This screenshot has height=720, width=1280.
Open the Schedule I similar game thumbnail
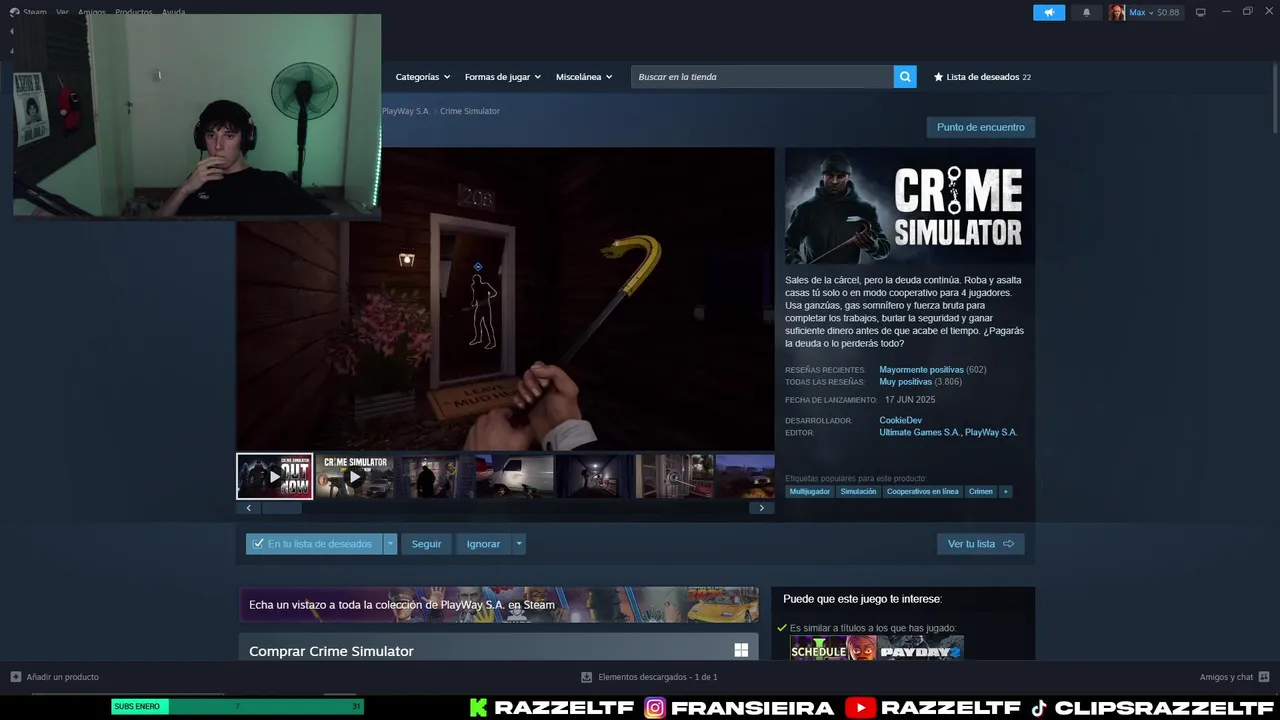833,648
